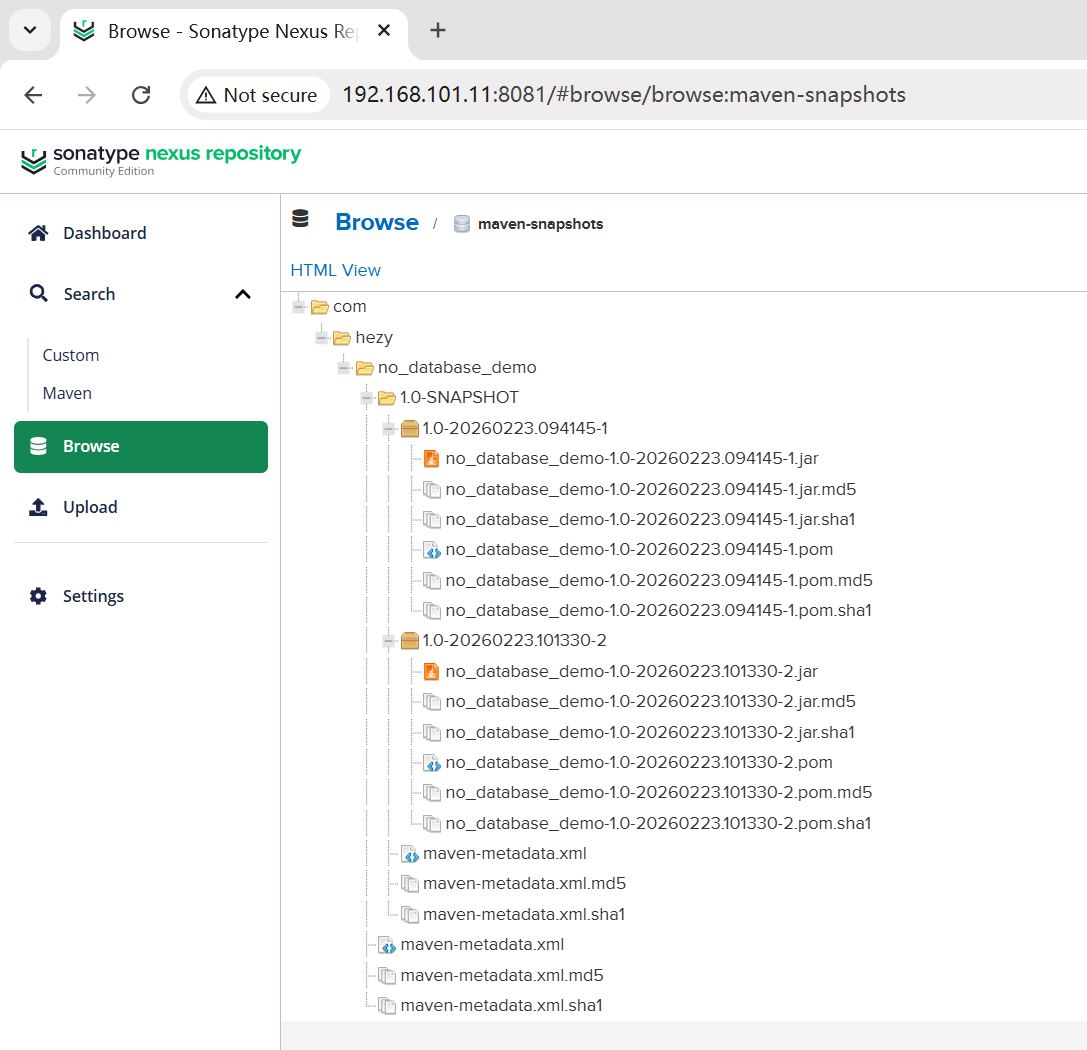Click the Settings gear icon
1087x1050 pixels.
coord(38,596)
